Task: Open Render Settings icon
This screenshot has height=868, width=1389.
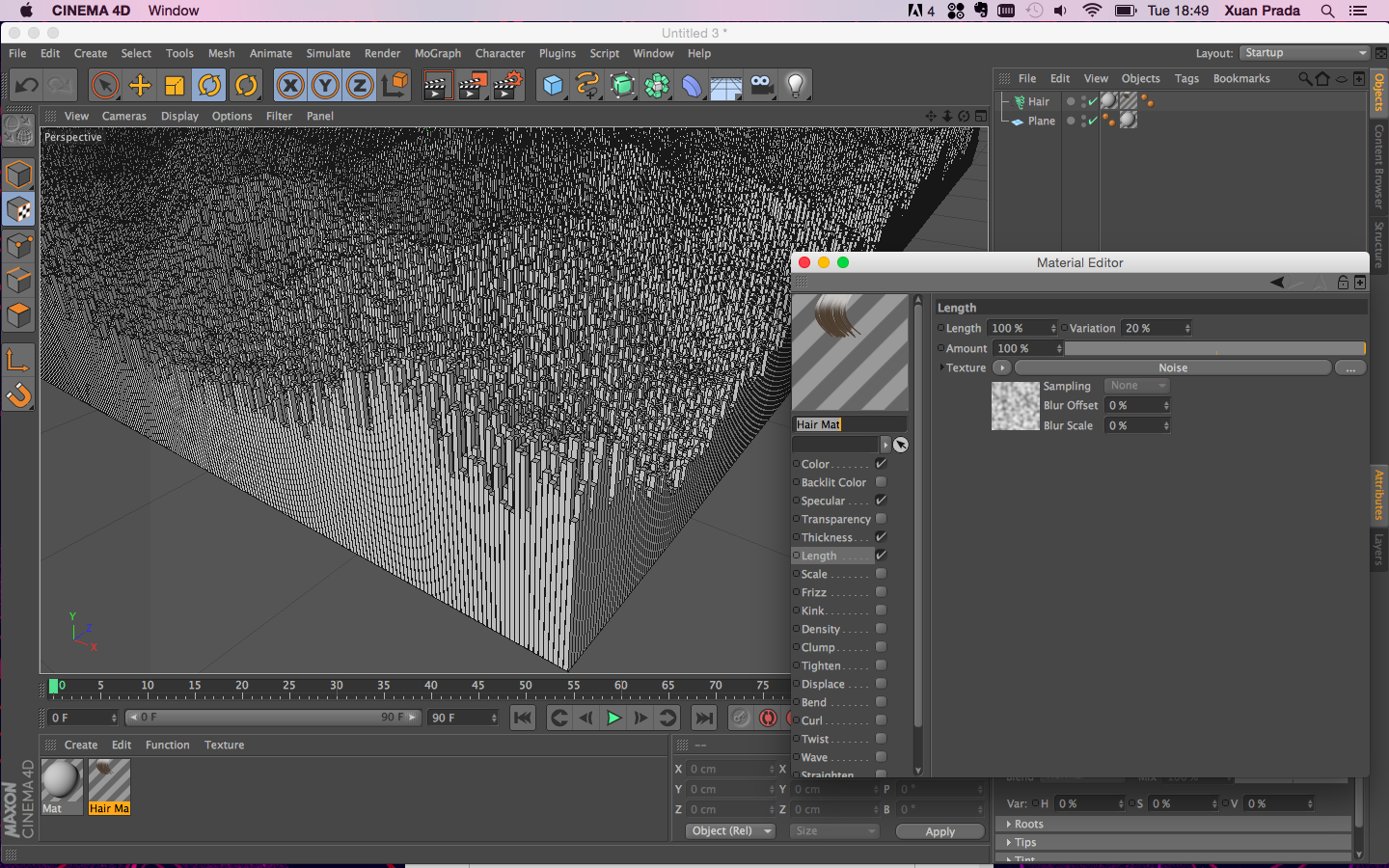Action: point(508,85)
